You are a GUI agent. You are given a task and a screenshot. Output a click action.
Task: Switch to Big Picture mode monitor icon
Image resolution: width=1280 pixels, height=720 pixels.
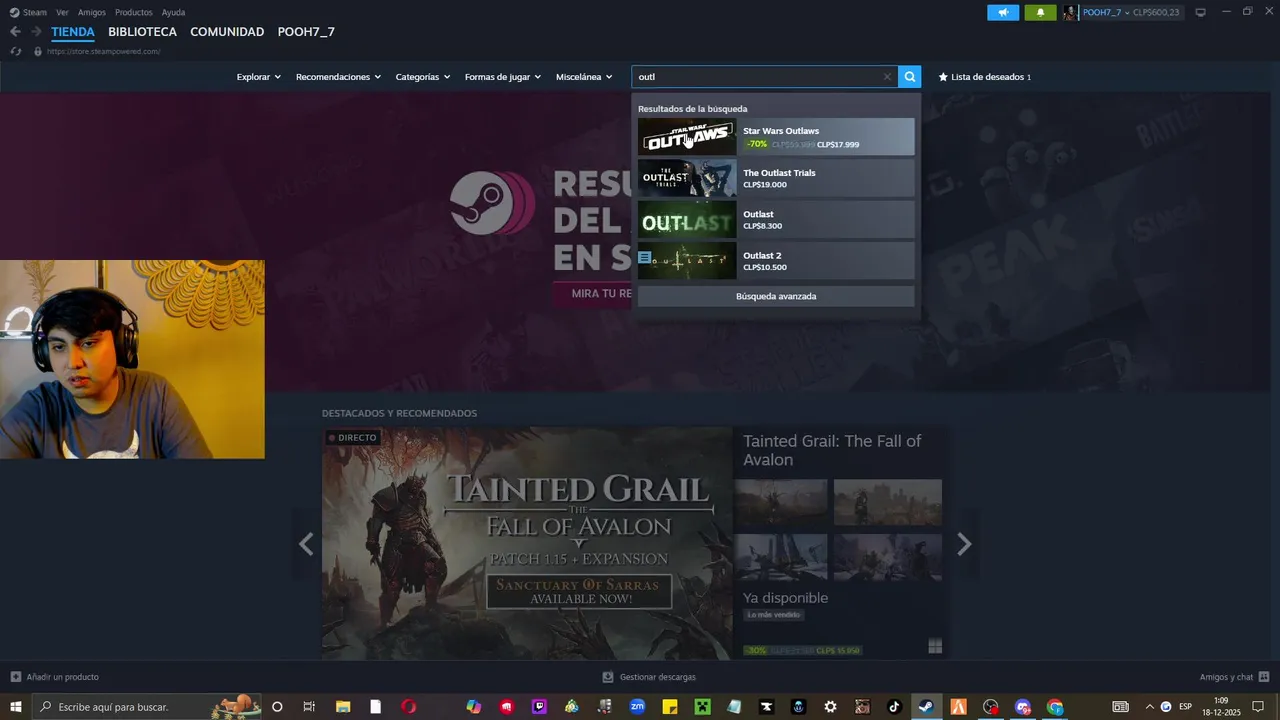tap(1201, 12)
